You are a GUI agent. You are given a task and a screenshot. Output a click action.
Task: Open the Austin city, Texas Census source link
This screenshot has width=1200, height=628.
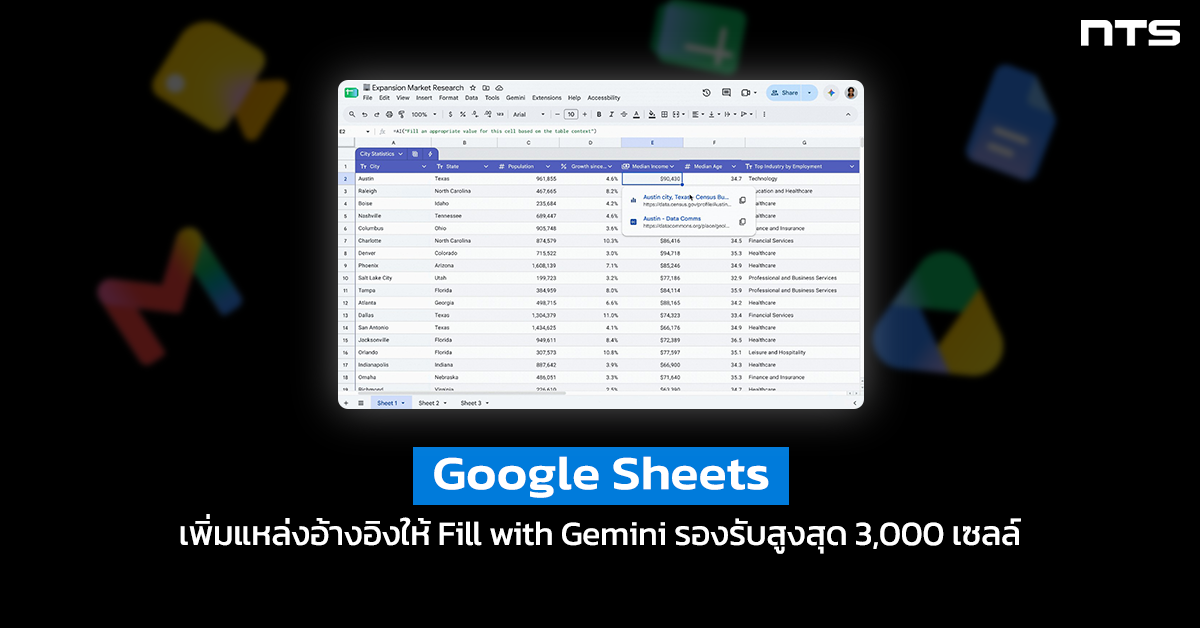[x=685, y=197]
